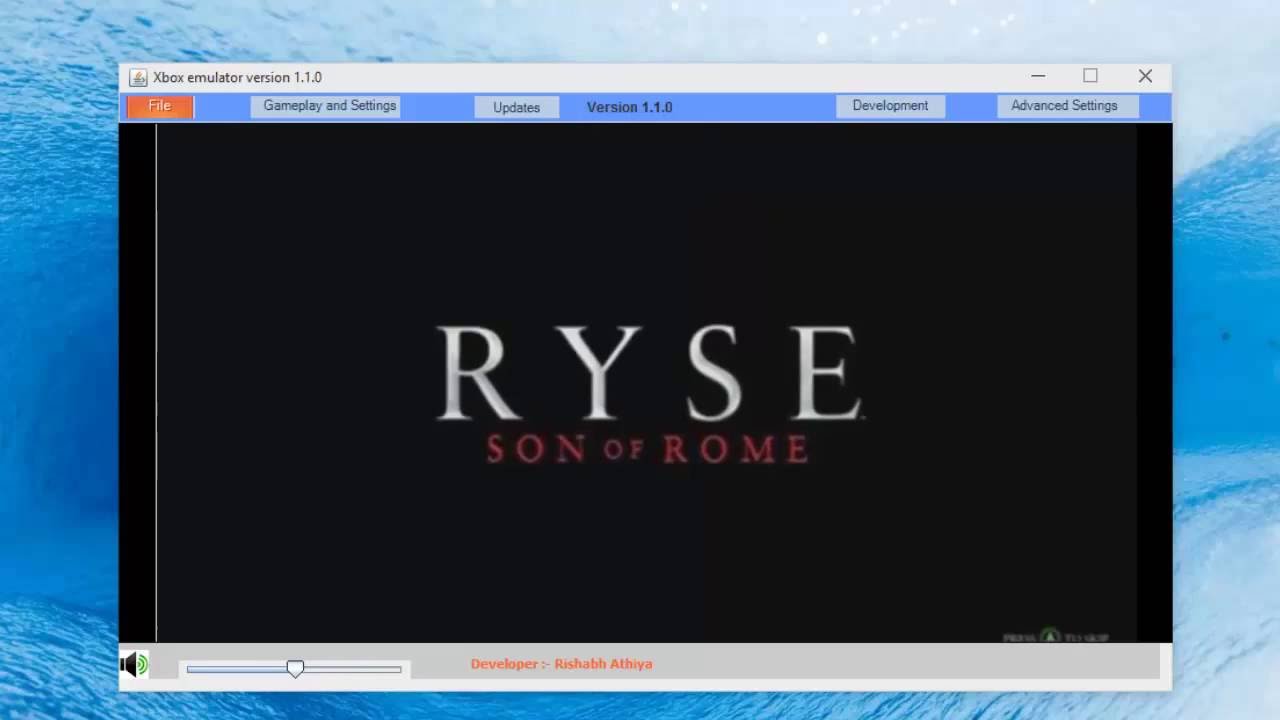Mute sound with the speaker icon
Viewport: 1280px width, 720px height.
click(134, 664)
